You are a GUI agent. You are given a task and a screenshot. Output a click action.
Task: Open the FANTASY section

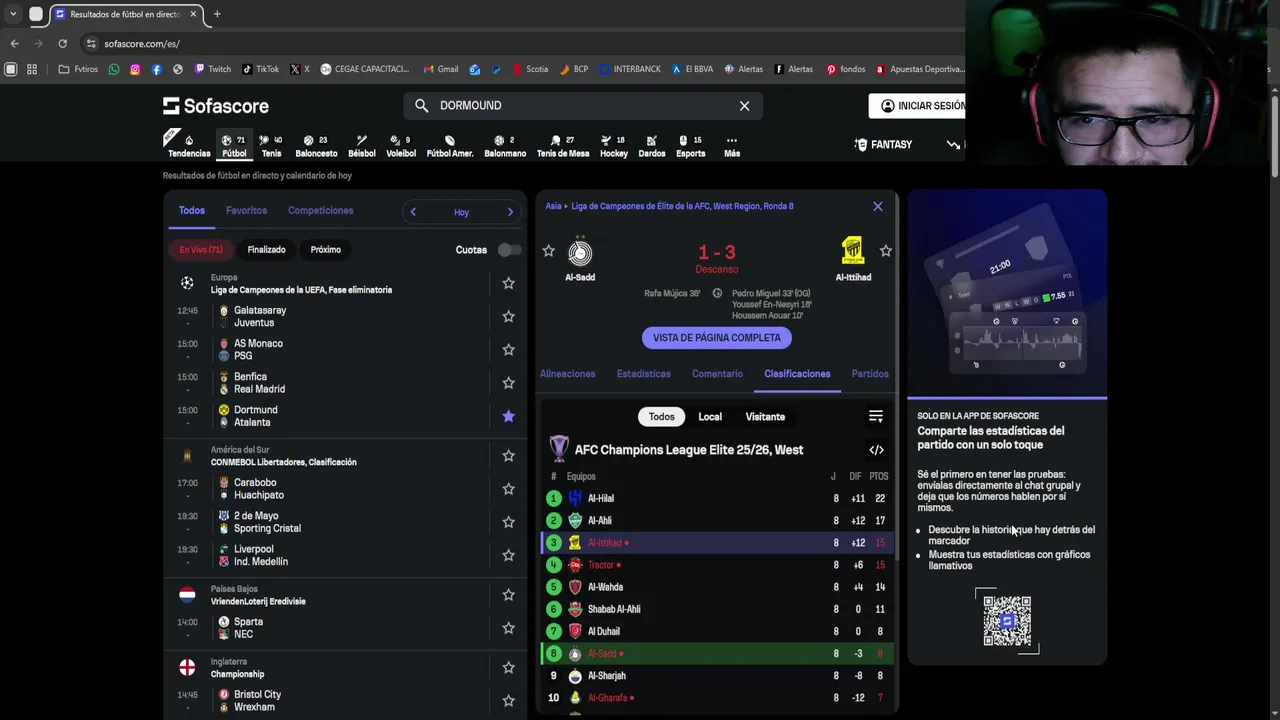tap(883, 145)
